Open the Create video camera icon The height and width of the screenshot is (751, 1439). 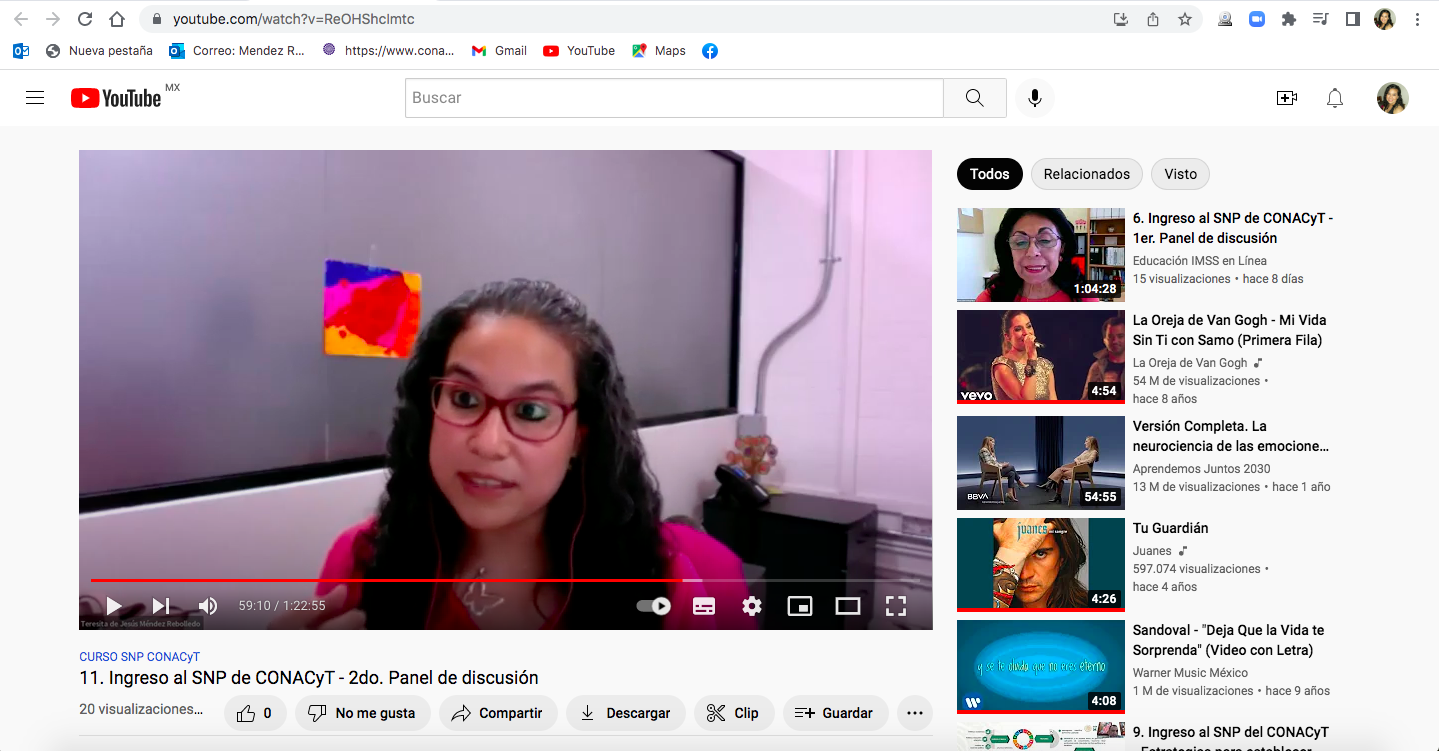(1287, 98)
